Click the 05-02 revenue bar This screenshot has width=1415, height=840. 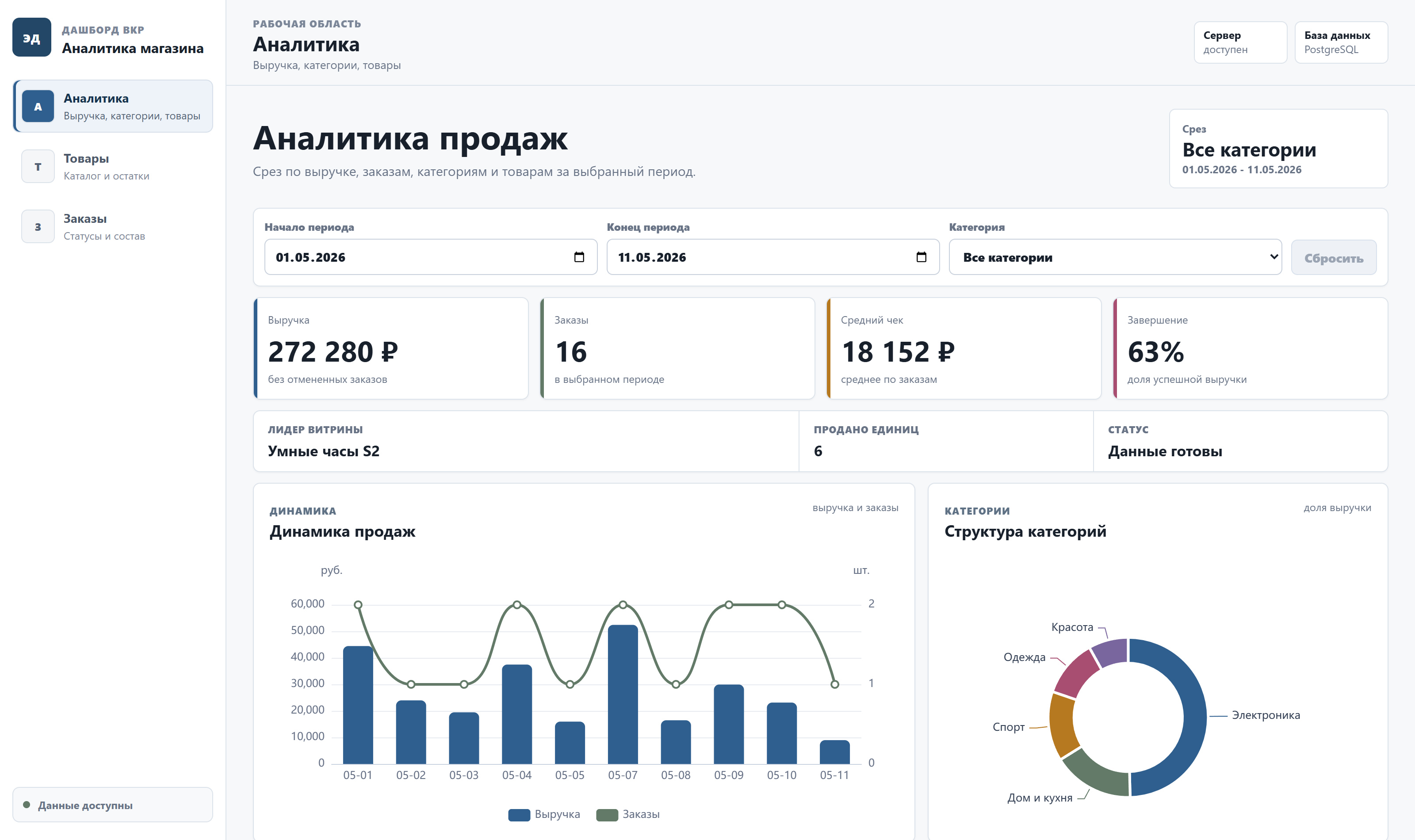[411, 732]
